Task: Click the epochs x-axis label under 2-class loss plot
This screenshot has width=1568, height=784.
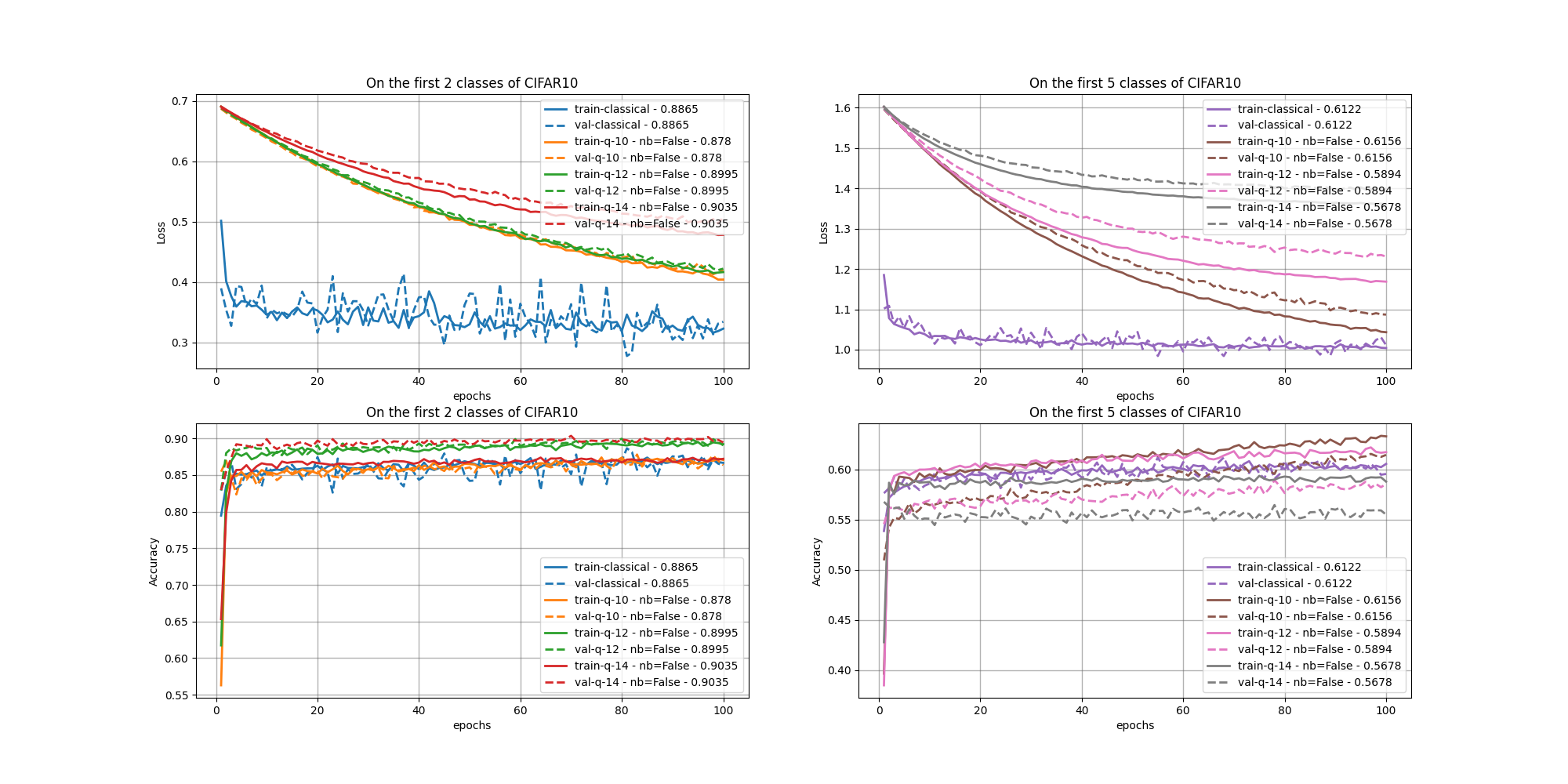Action: [471, 396]
